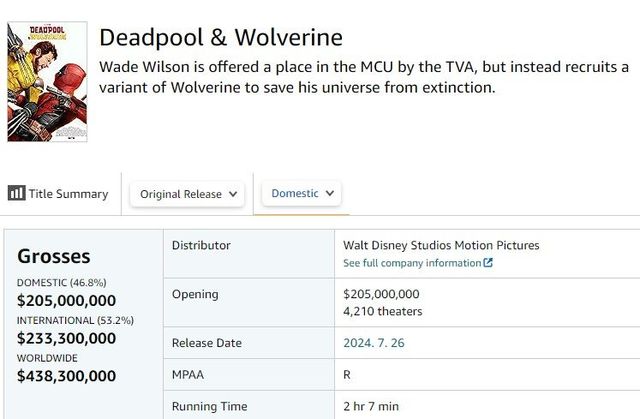640x419 pixels.
Task: Click the Original Release chevron arrow
Action: pyautogui.click(x=234, y=194)
